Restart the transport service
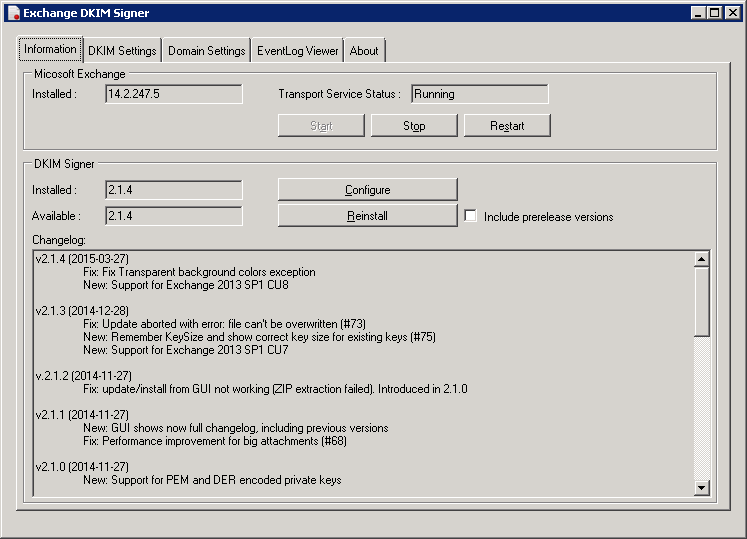This screenshot has height=539, width=747. click(507, 126)
